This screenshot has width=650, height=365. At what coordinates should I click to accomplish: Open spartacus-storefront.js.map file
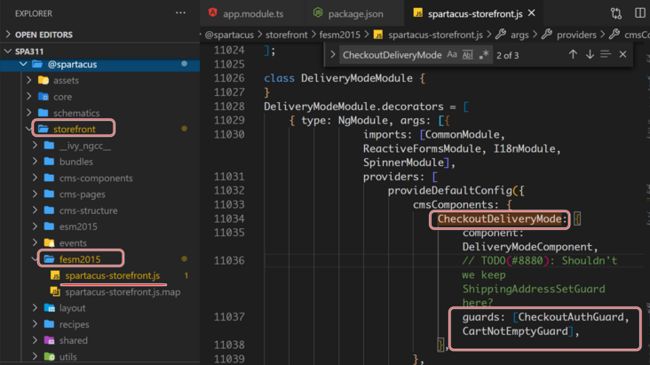click(123, 292)
